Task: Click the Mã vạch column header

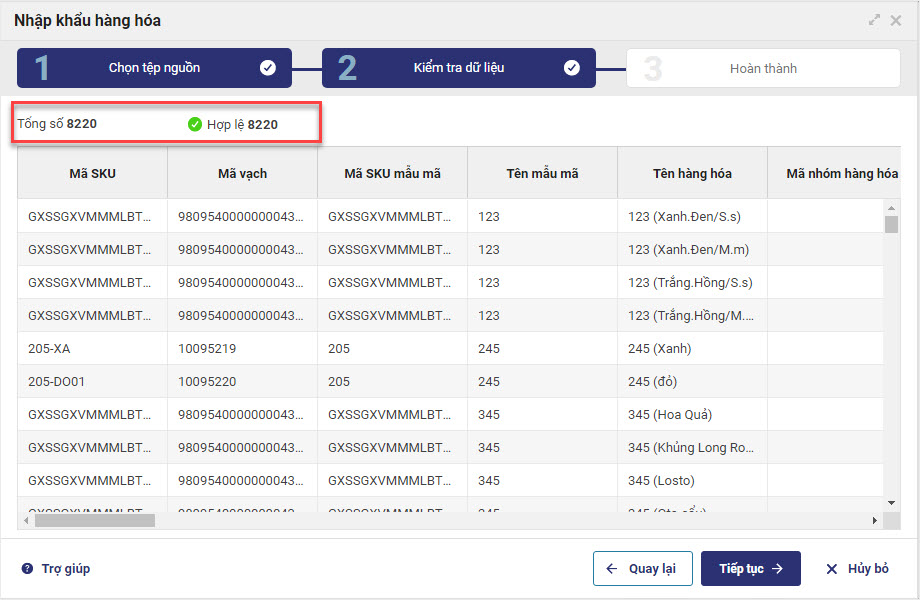Action: 242,174
